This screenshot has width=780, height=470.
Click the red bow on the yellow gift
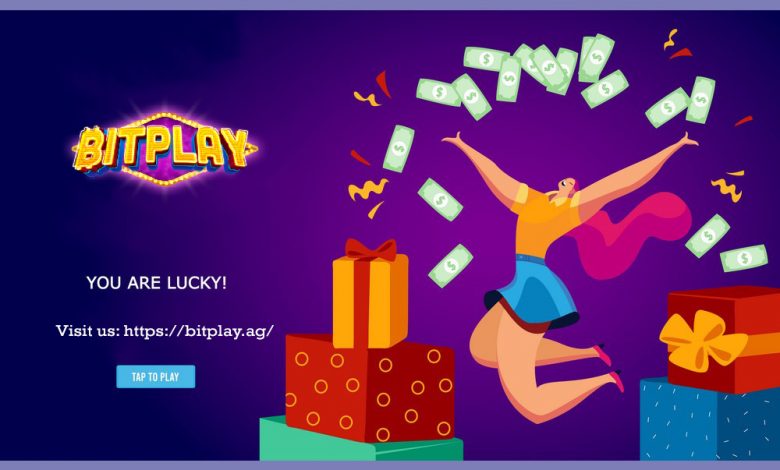point(371,249)
